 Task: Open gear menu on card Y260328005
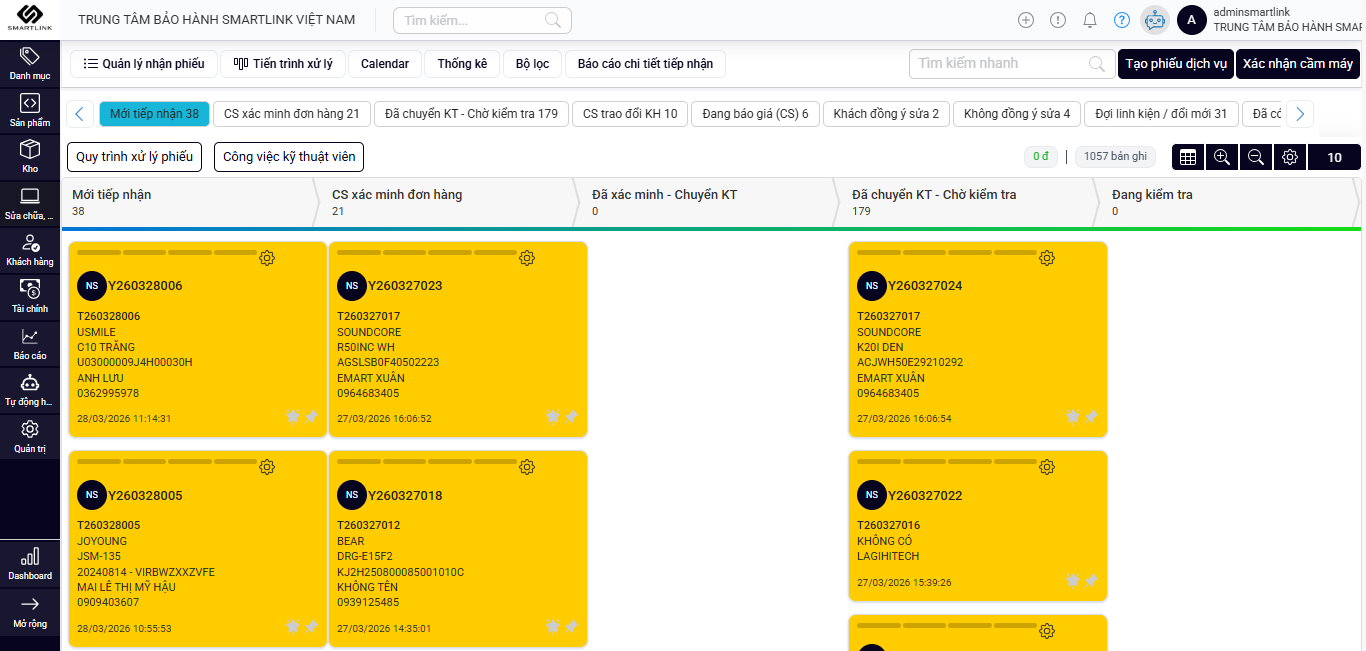click(x=267, y=467)
